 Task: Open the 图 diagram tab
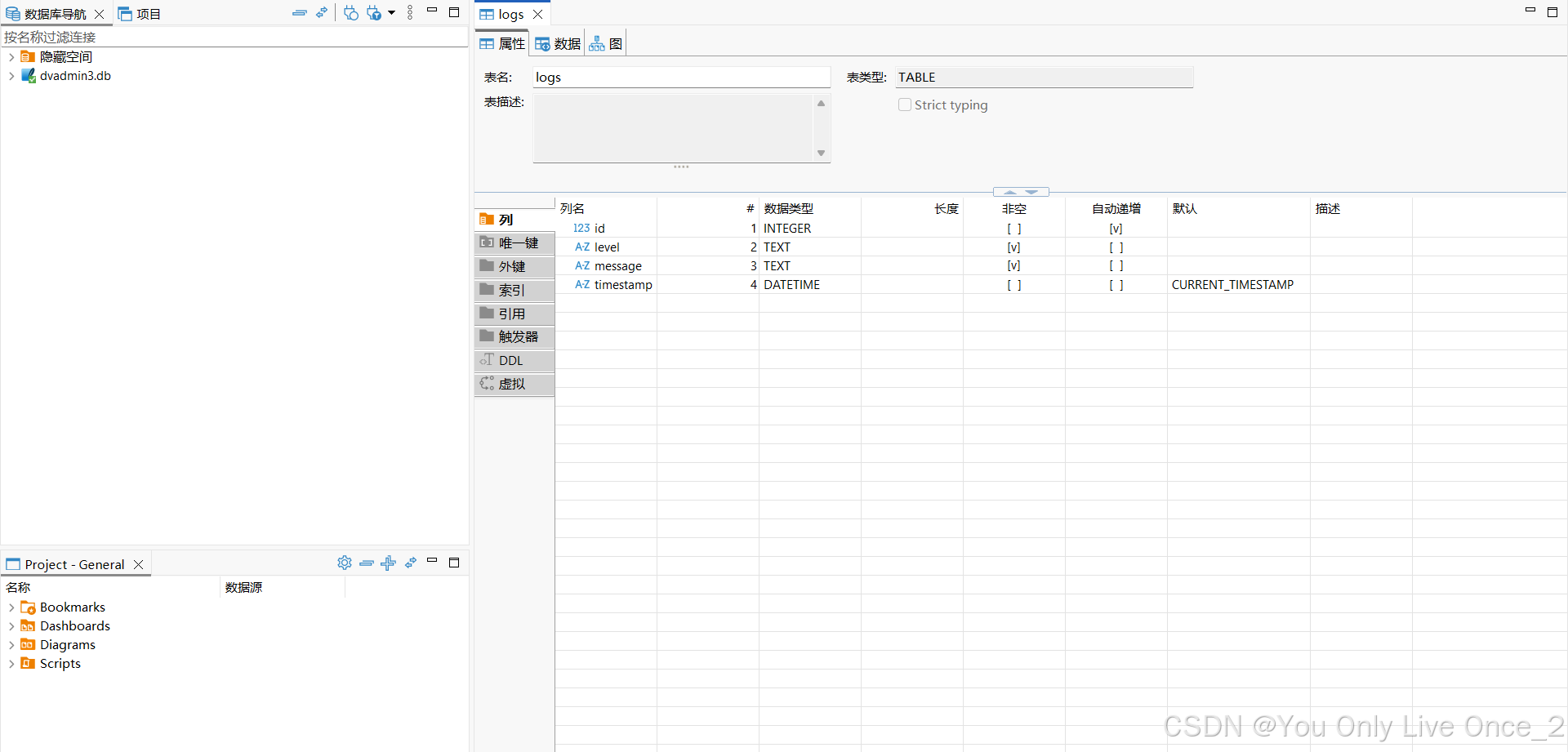pos(606,44)
